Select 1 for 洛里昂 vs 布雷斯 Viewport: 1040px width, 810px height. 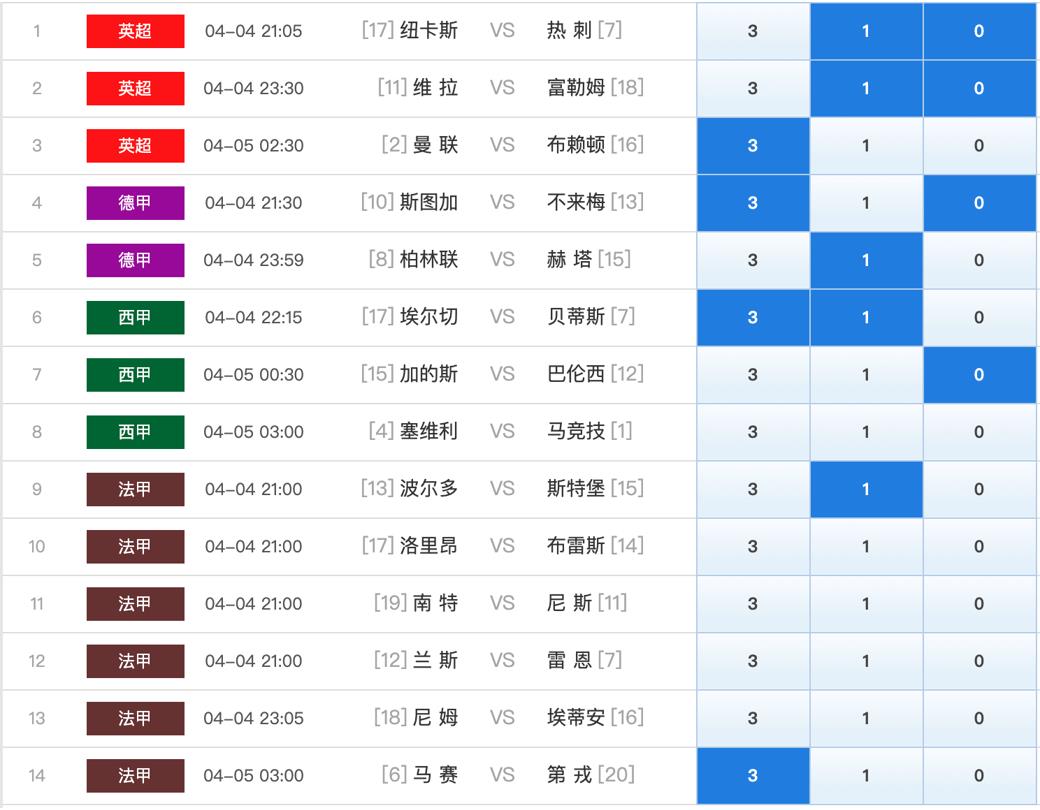click(866, 547)
